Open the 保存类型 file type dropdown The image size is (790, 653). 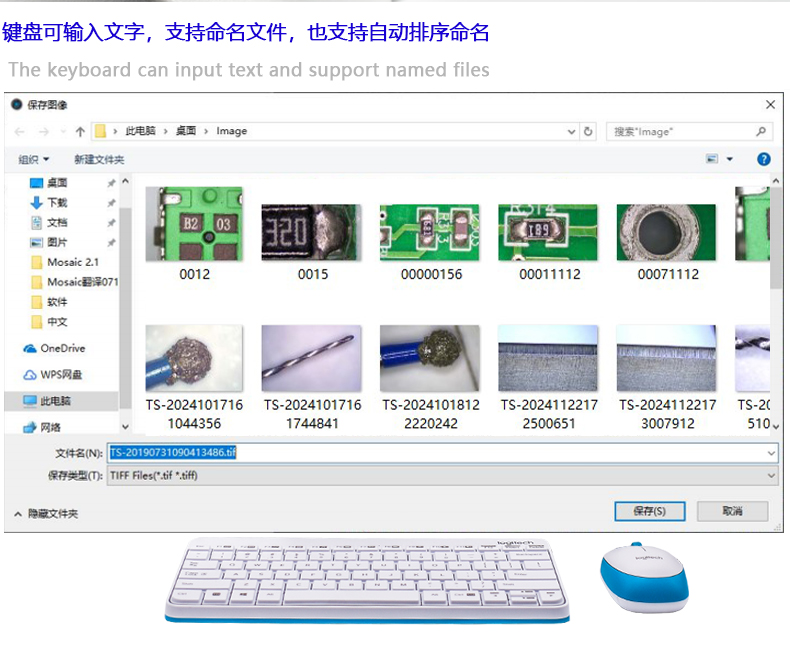pos(770,475)
